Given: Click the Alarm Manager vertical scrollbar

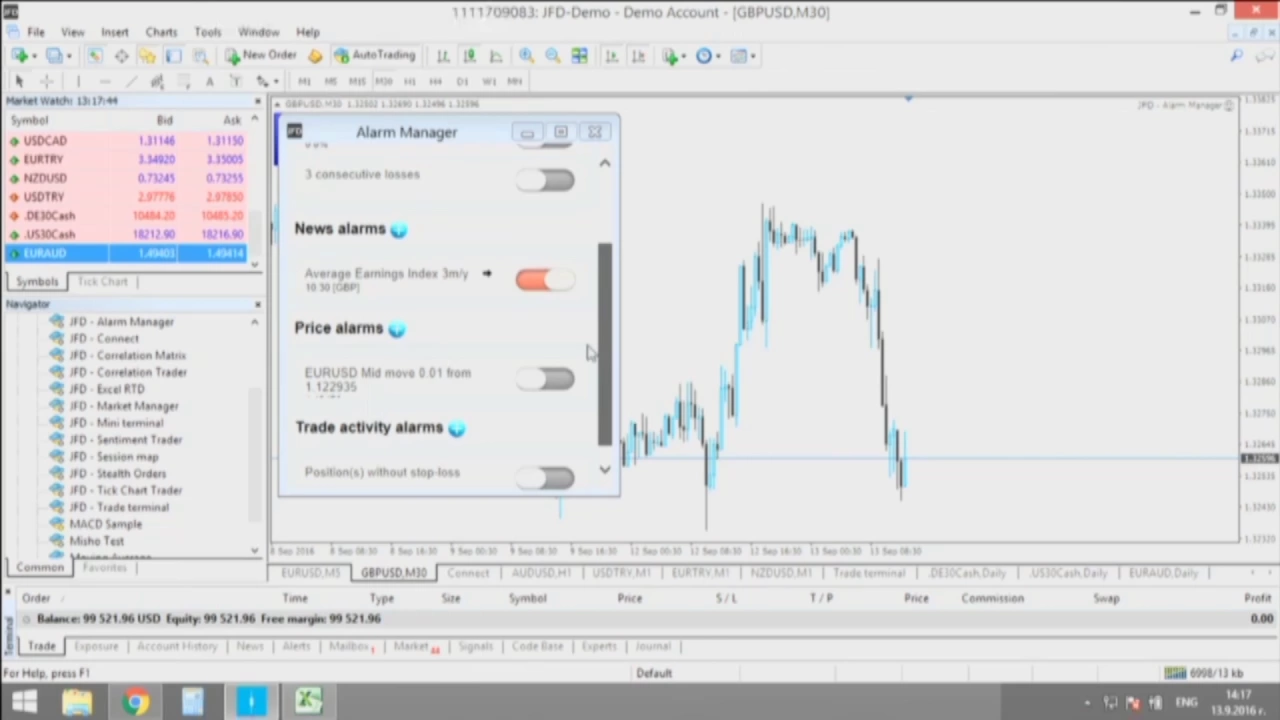Looking at the screenshot, I should 605,343.
